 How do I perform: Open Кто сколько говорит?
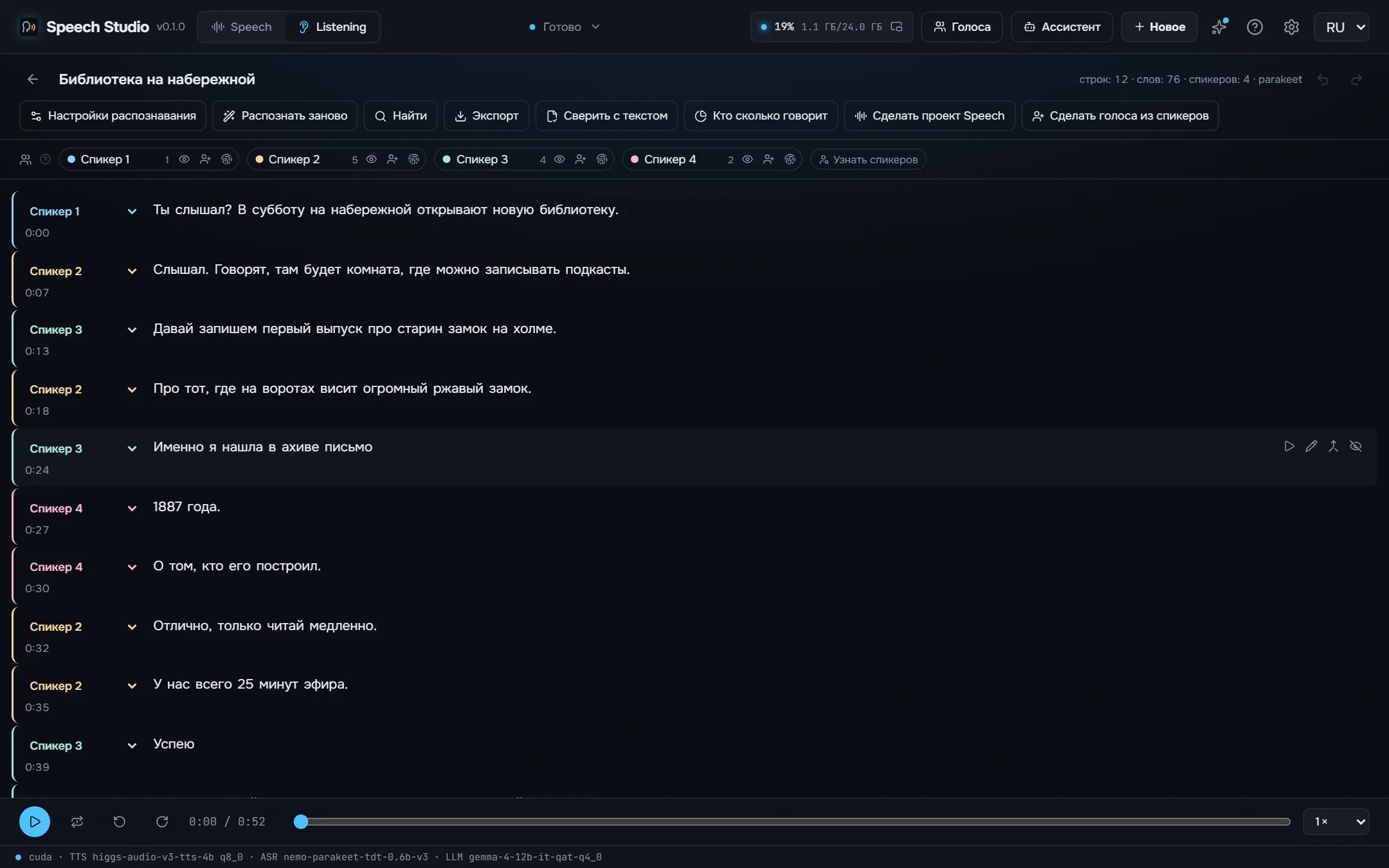coord(761,116)
